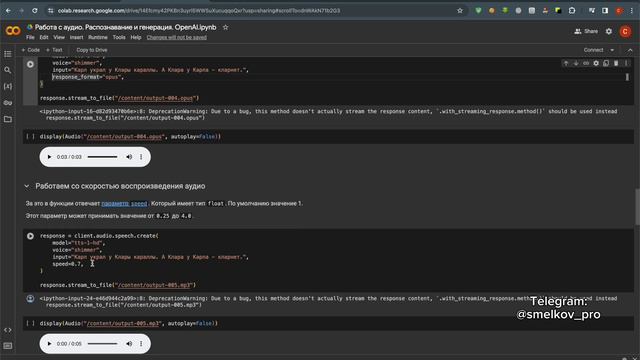The height and width of the screenshot is (360, 640).
Task: Add a new code cell
Action: 31,50
